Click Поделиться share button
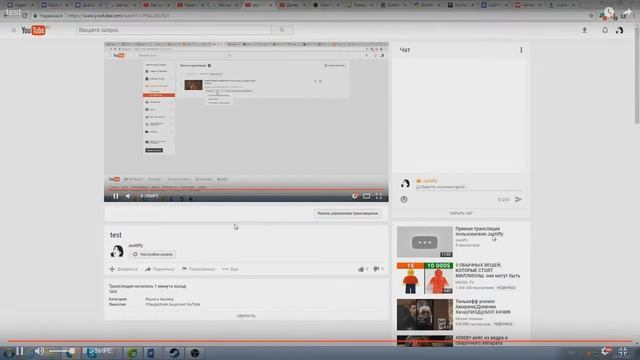The width and height of the screenshot is (640, 360). 160,269
